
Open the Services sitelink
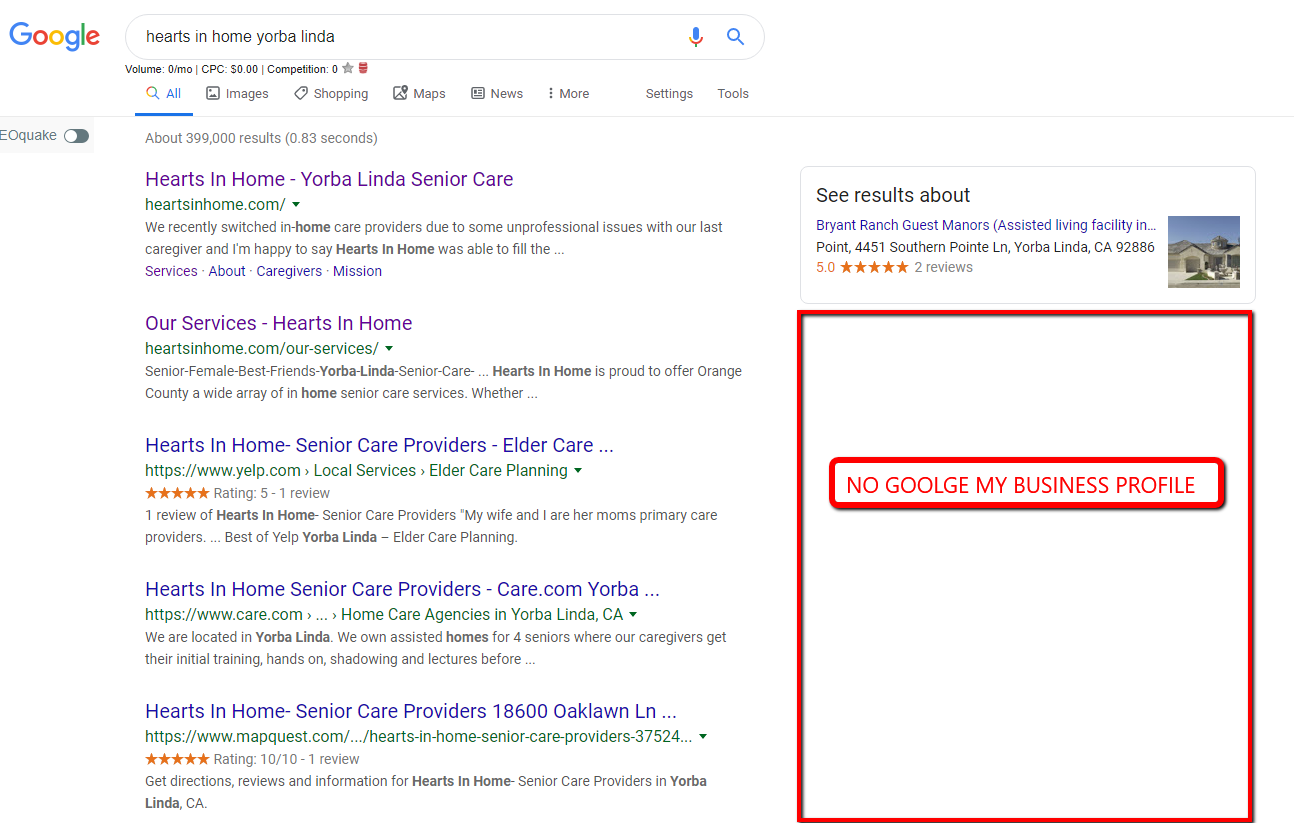[x=171, y=271]
